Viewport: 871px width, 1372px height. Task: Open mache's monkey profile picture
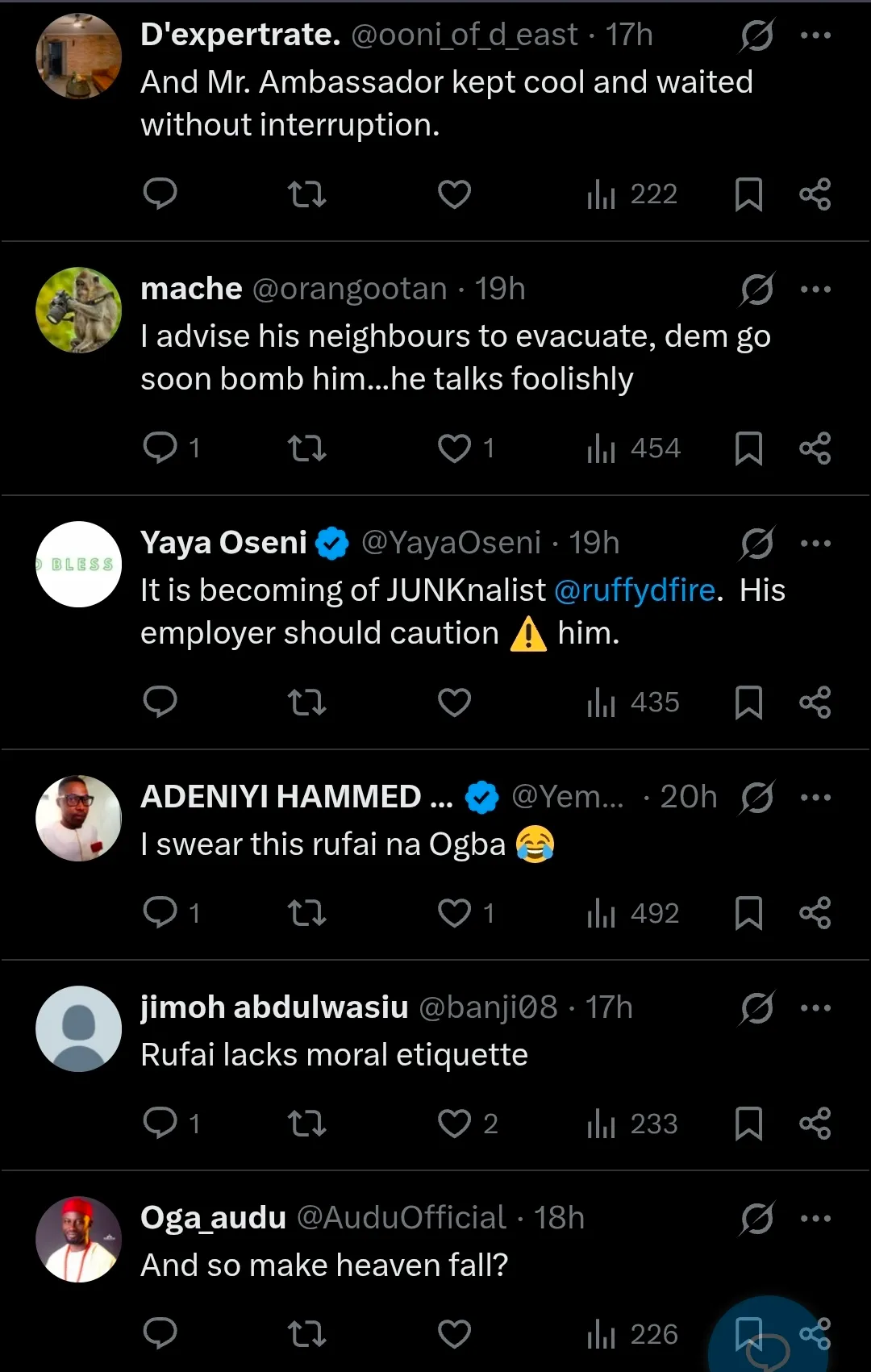[79, 311]
